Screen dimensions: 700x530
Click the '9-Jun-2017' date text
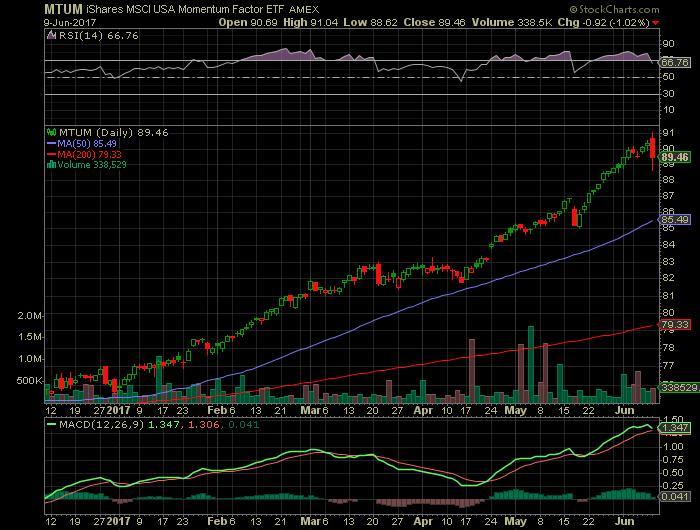click(70, 22)
